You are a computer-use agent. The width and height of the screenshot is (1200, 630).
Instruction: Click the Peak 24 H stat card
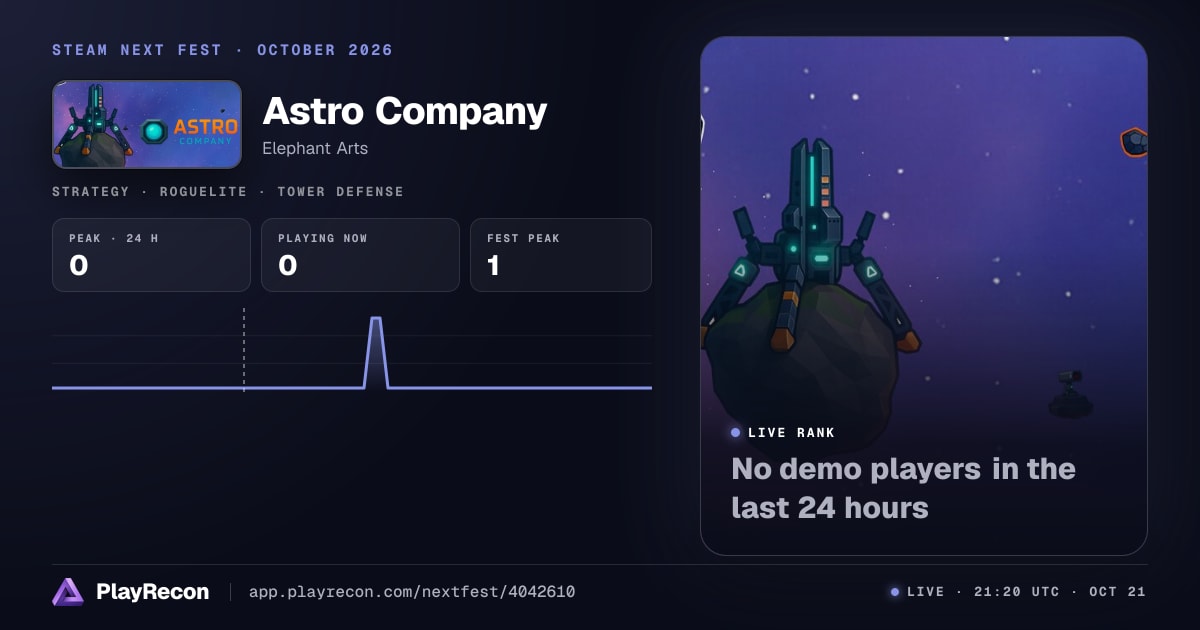[x=151, y=255]
